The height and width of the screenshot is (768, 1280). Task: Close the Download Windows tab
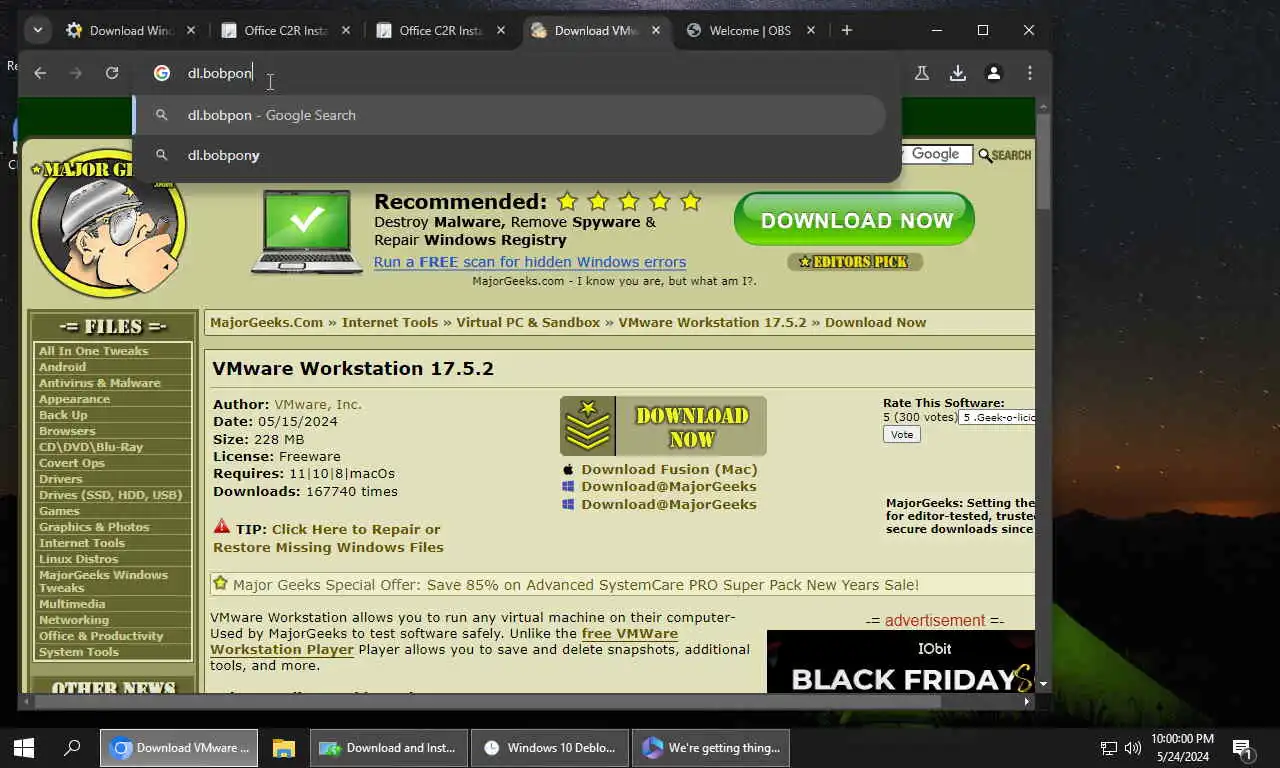click(191, 30)
